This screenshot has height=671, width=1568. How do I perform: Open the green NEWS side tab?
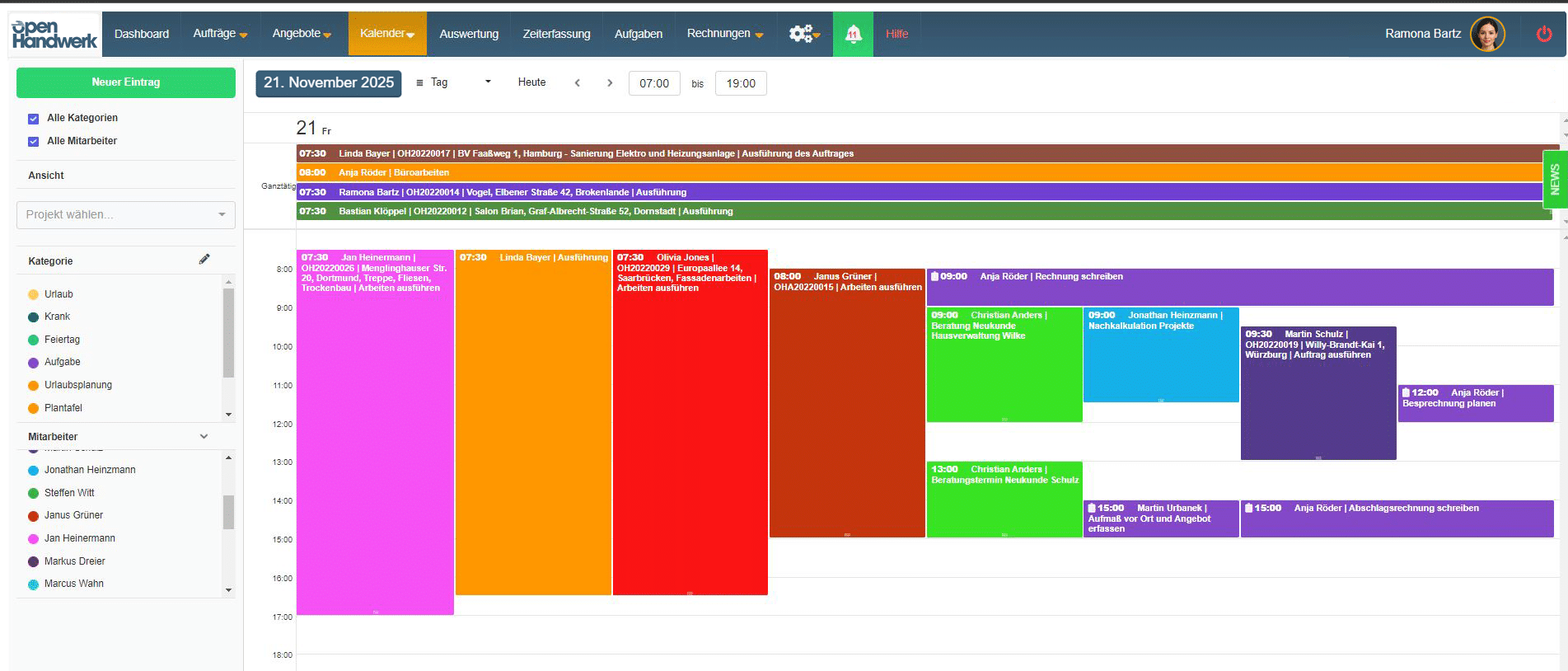coord(1555,179)
